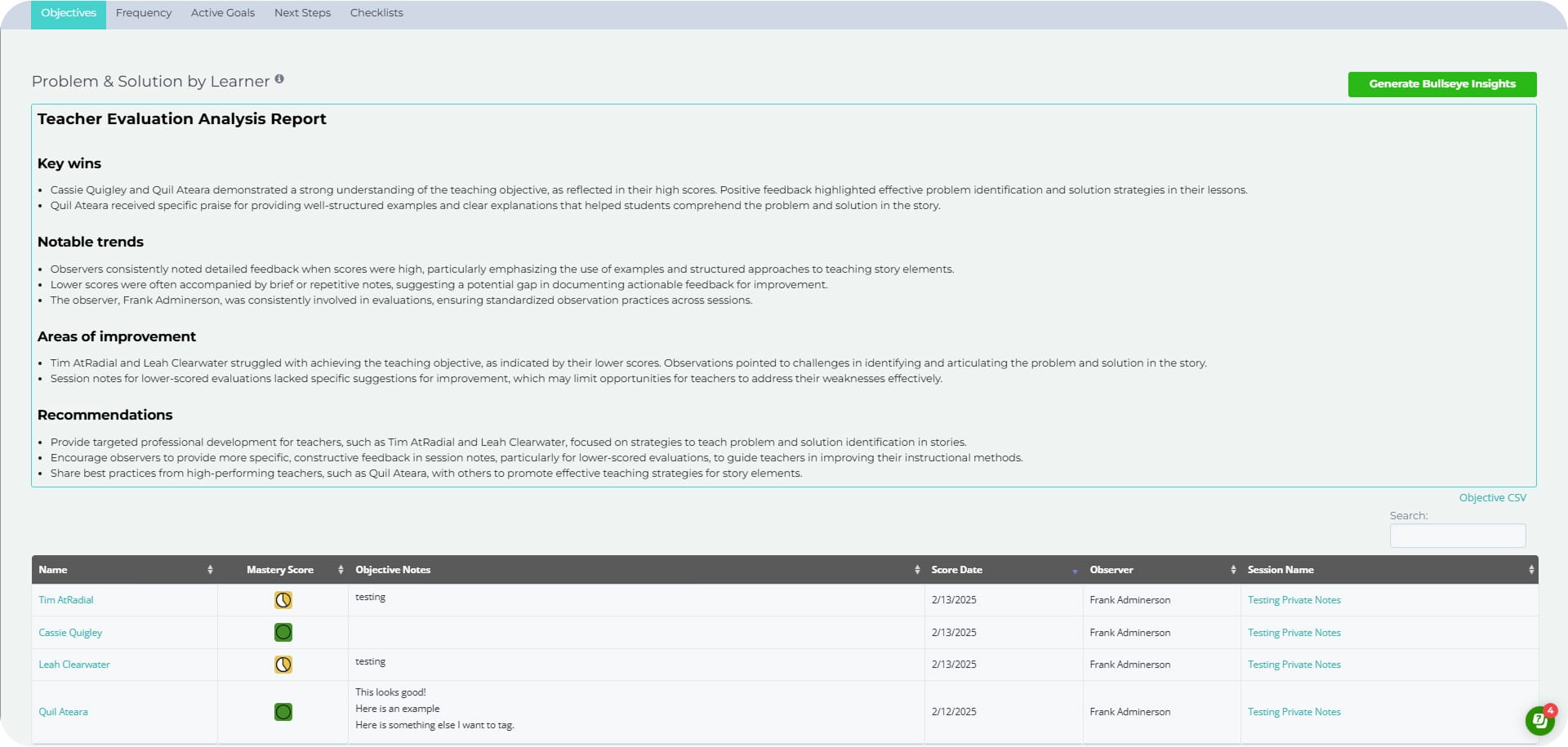Image resolution: width=1568 pixels, height=747 pixels.
Task: Download the Objective CSV
Action: click(1492, 498)
